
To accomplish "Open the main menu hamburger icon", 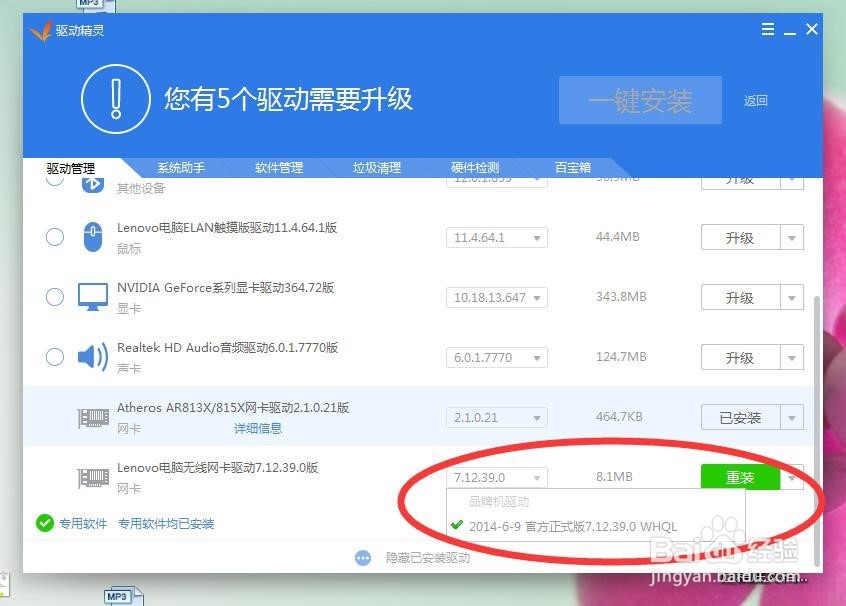I will pos(768,29).
